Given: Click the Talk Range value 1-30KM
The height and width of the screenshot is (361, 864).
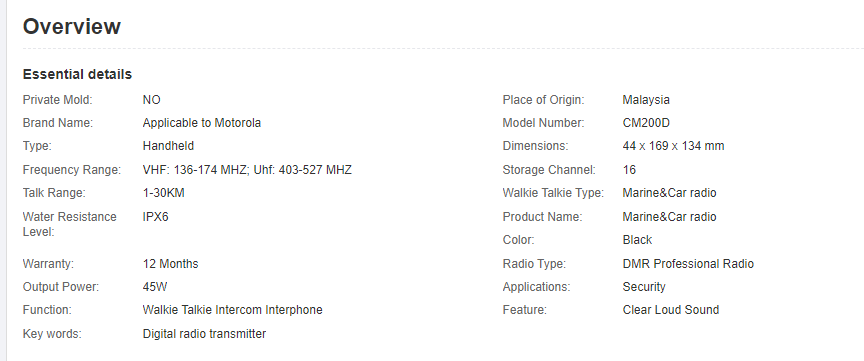Looking at the screenshot, I should (164, 193).
